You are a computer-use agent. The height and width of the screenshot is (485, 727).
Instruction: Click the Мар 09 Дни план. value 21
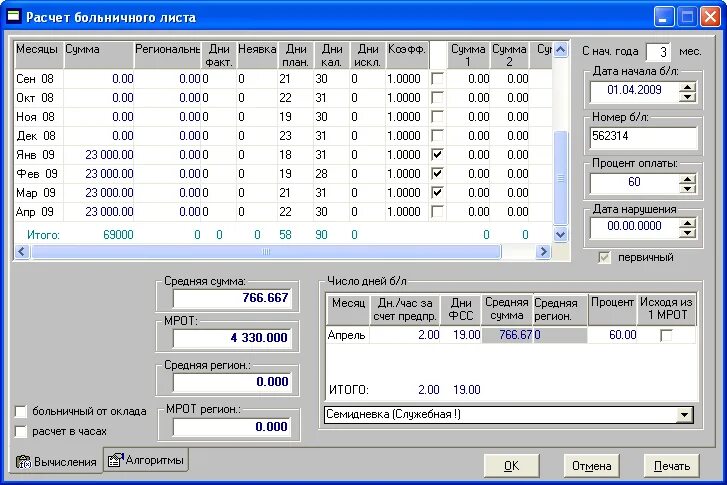(285, 193)
